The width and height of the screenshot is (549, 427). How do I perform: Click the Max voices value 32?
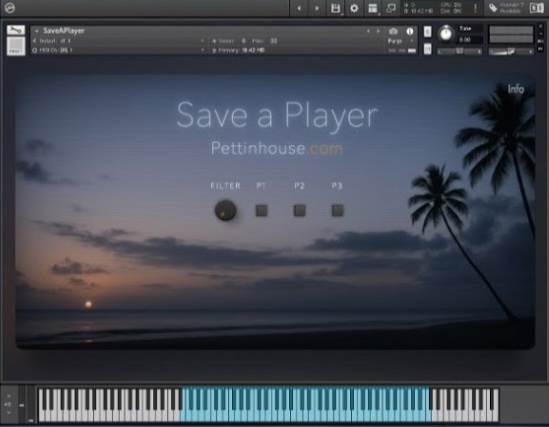pyautogui.click(x=273, y=41)
